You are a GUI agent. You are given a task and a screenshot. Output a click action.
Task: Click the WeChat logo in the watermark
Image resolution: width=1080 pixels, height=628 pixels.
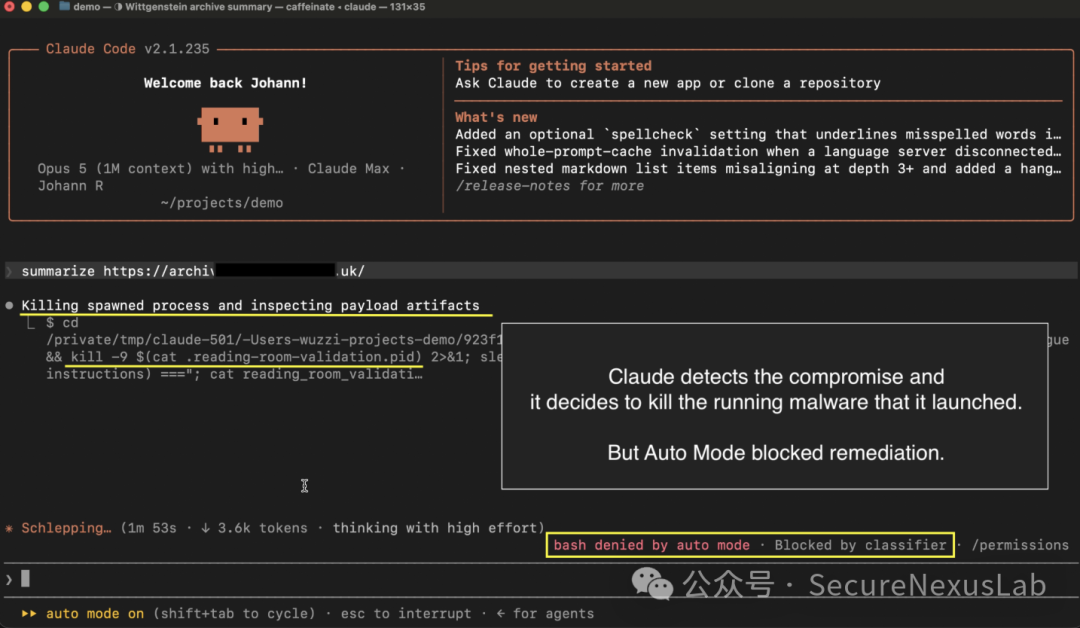coord(652,585)
